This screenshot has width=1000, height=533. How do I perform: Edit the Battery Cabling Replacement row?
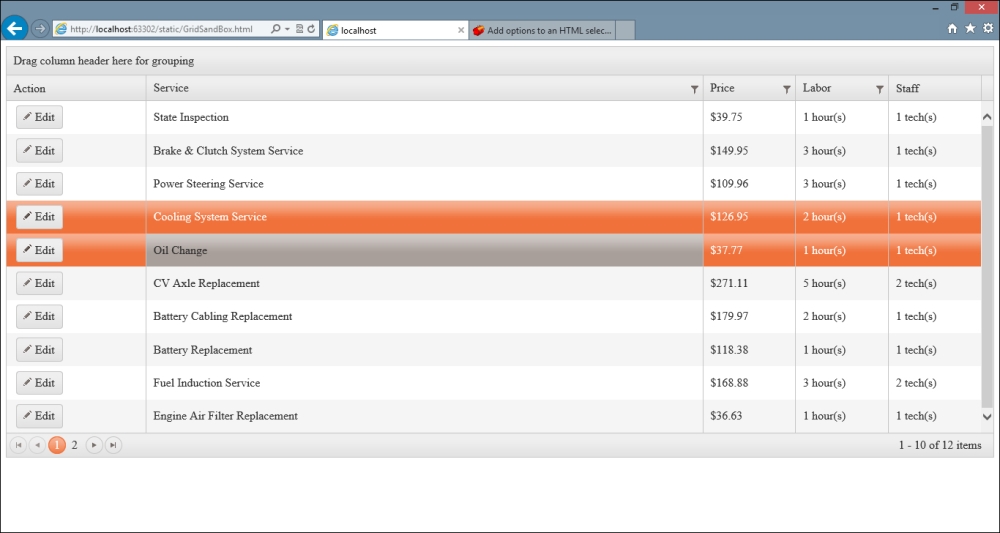pos(40,316)
